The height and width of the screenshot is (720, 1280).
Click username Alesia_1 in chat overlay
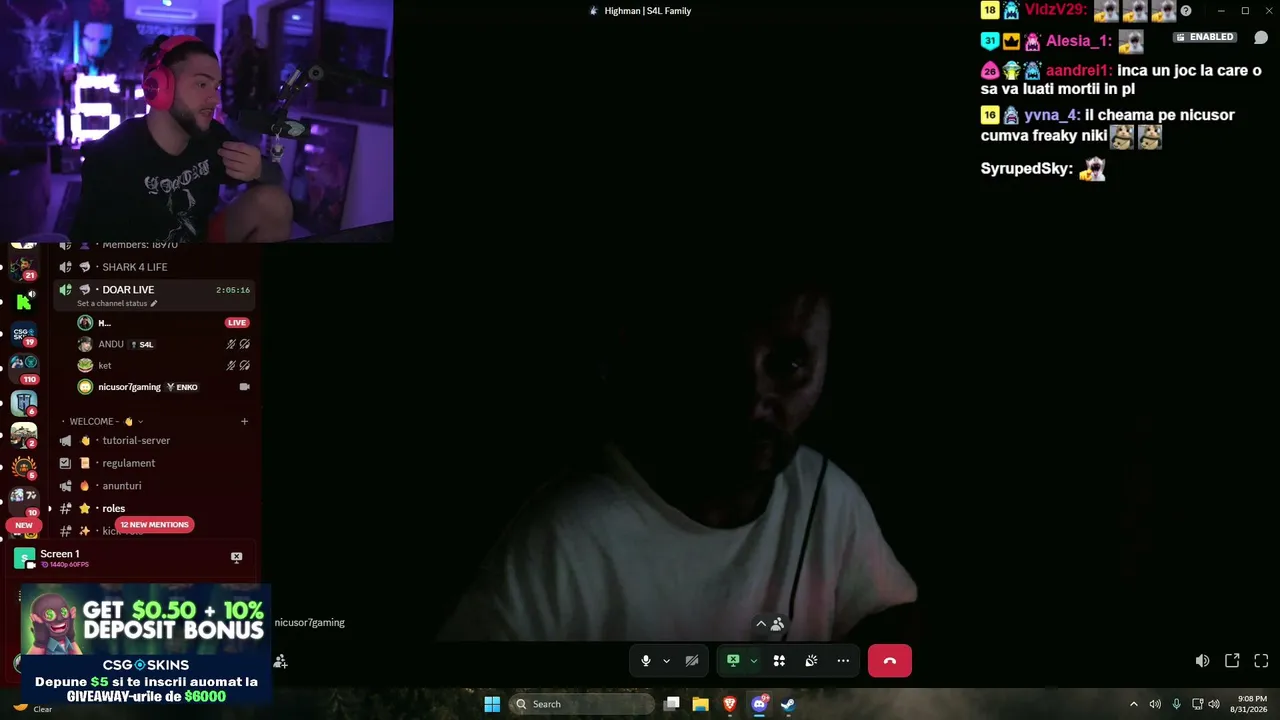tap(1076, 42)
